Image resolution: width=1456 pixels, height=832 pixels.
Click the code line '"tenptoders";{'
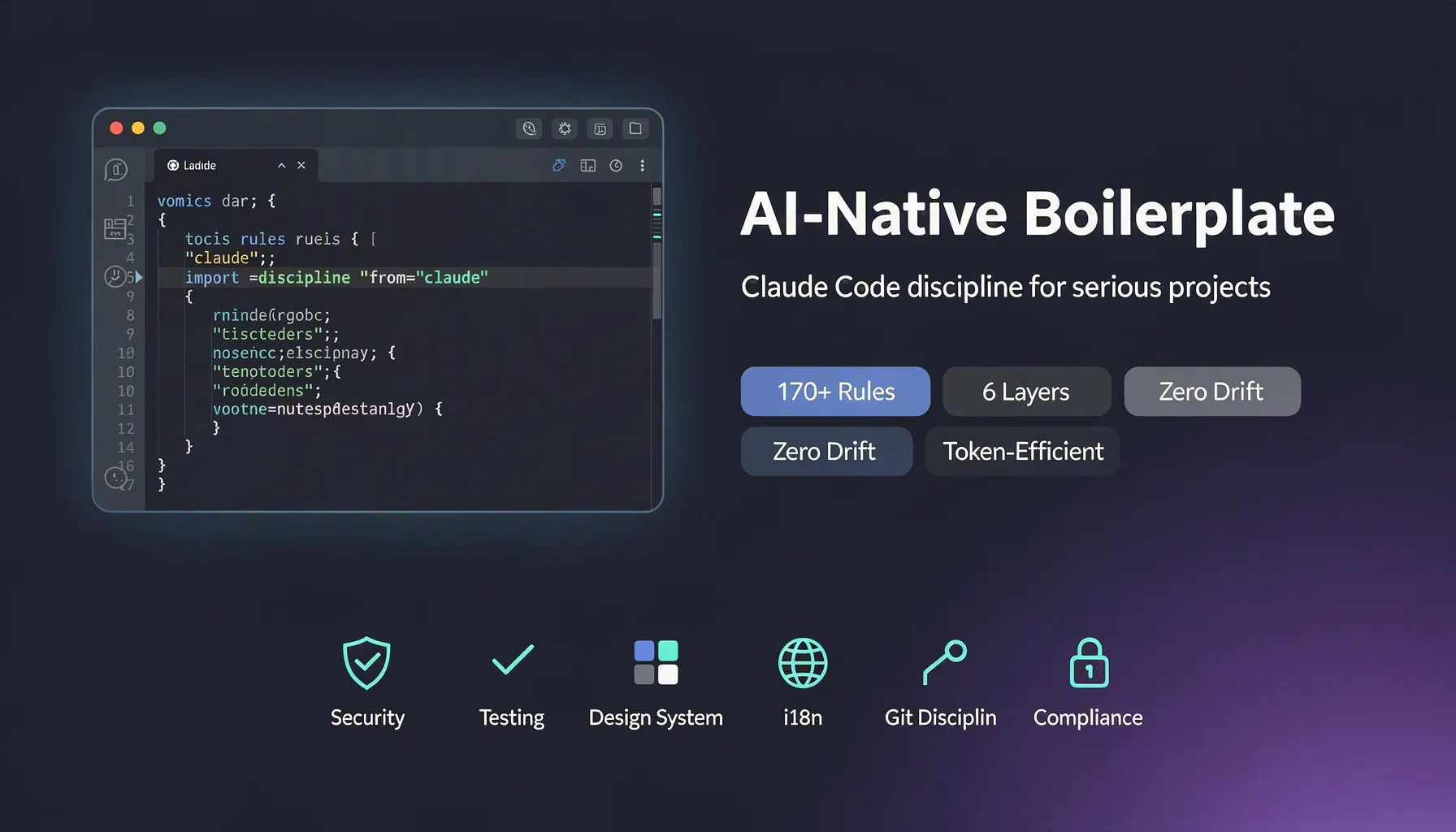[277, 371]
